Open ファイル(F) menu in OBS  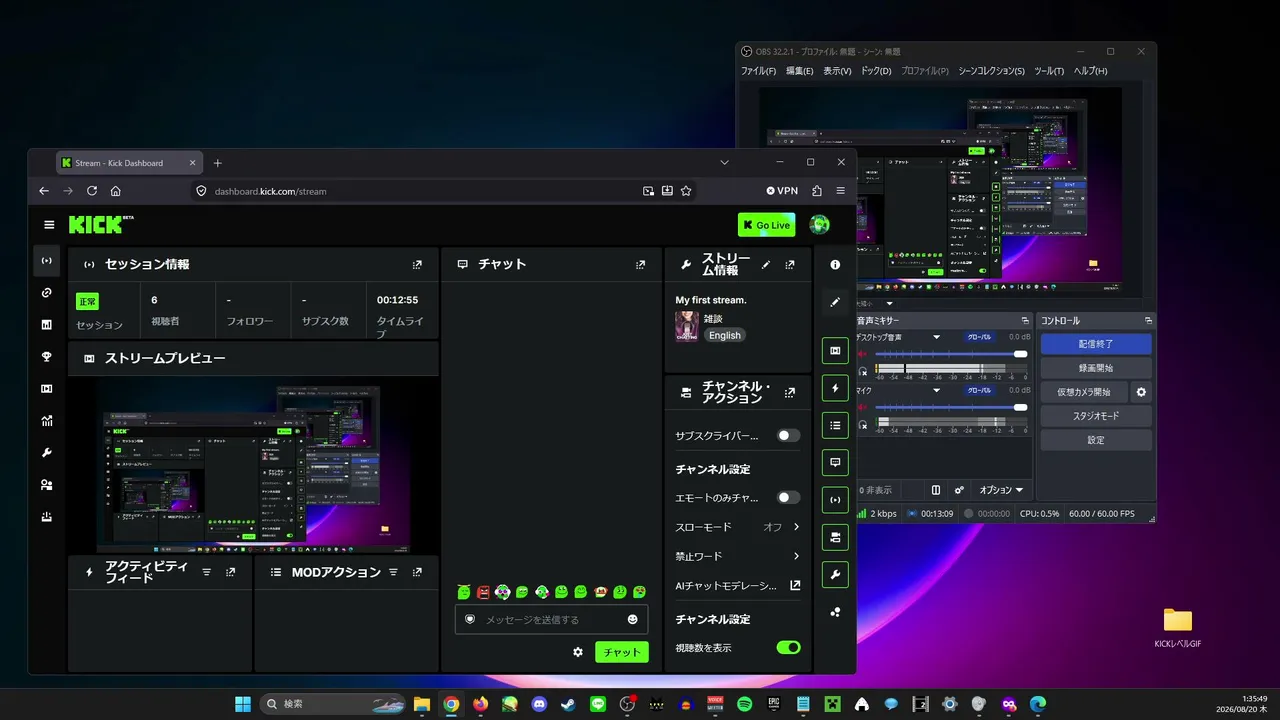758,71
